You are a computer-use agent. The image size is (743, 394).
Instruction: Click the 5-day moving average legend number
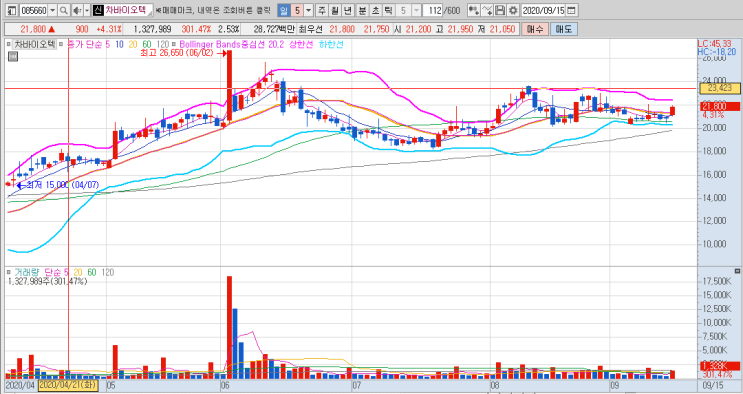click(108, 45)
